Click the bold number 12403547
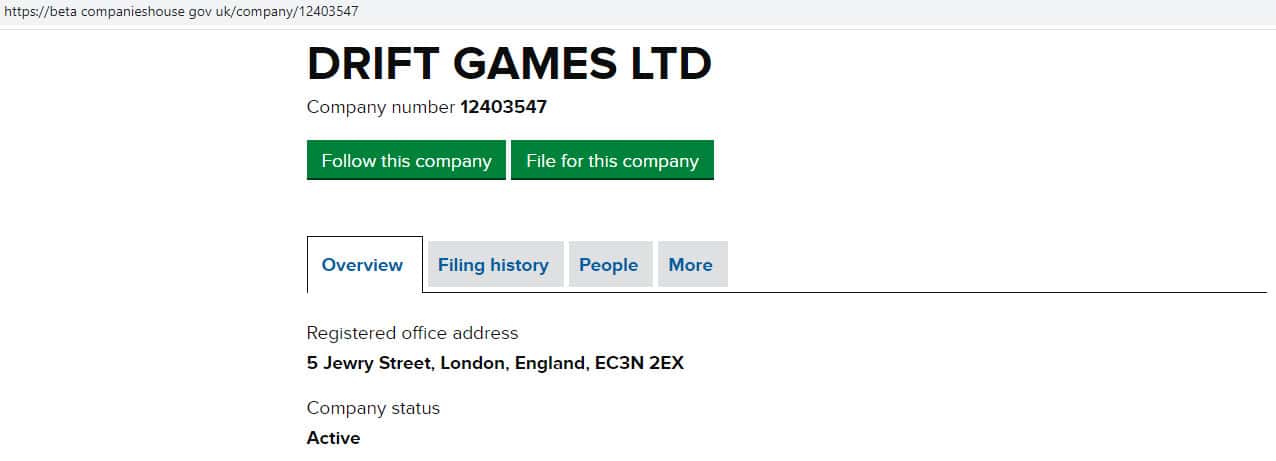 point(503,107)
